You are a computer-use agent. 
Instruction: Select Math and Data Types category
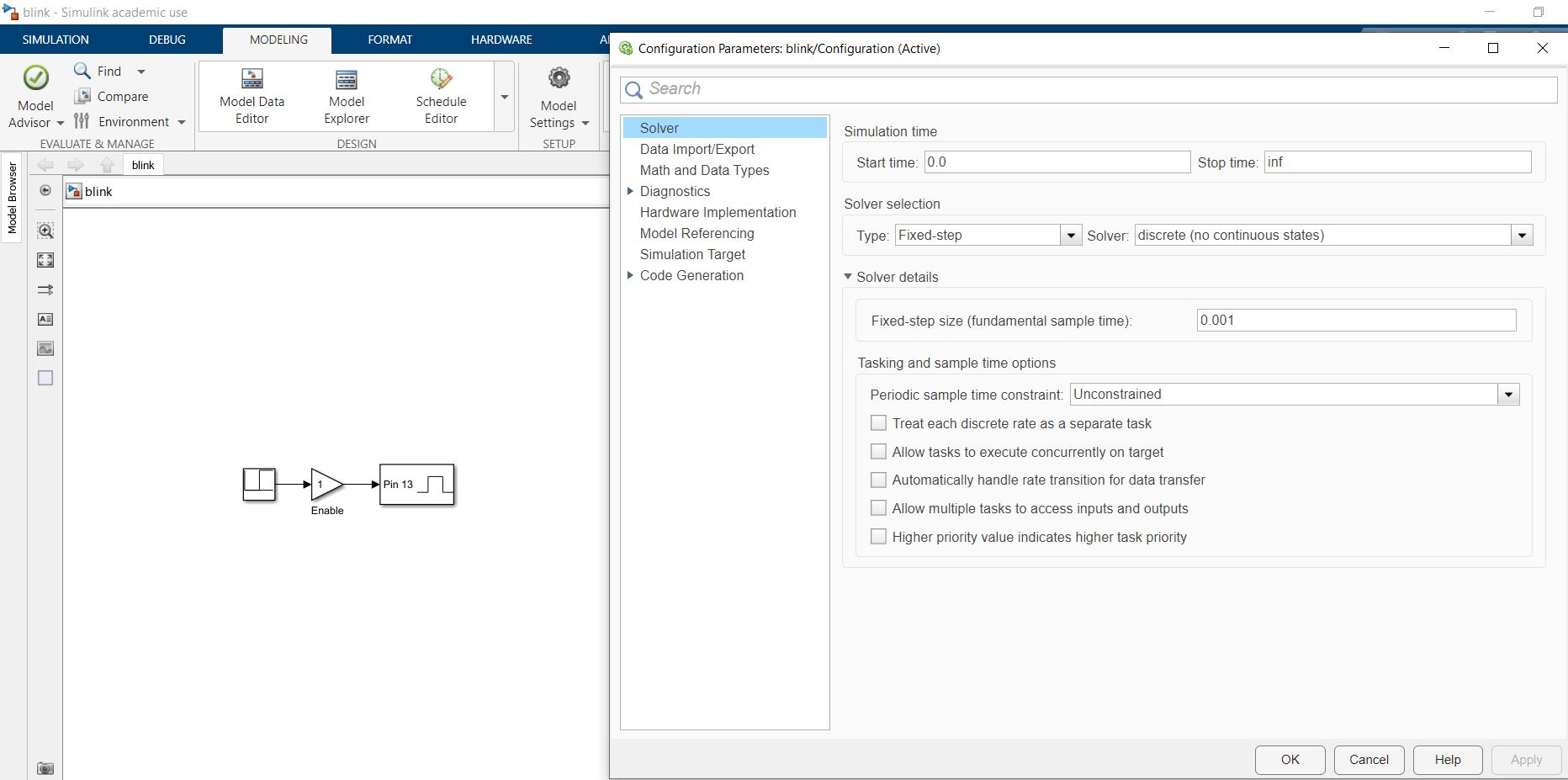pyautogui.click(x=705, y=170)
